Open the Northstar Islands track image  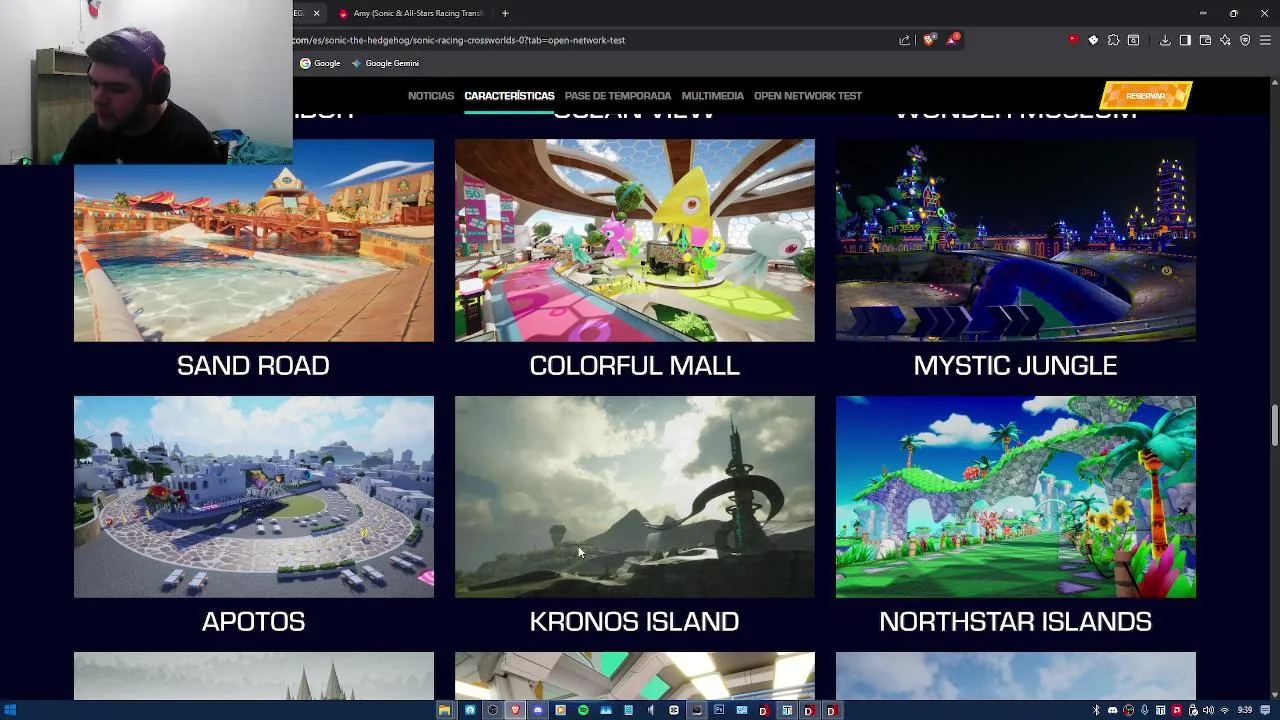tap(1016, 497)
